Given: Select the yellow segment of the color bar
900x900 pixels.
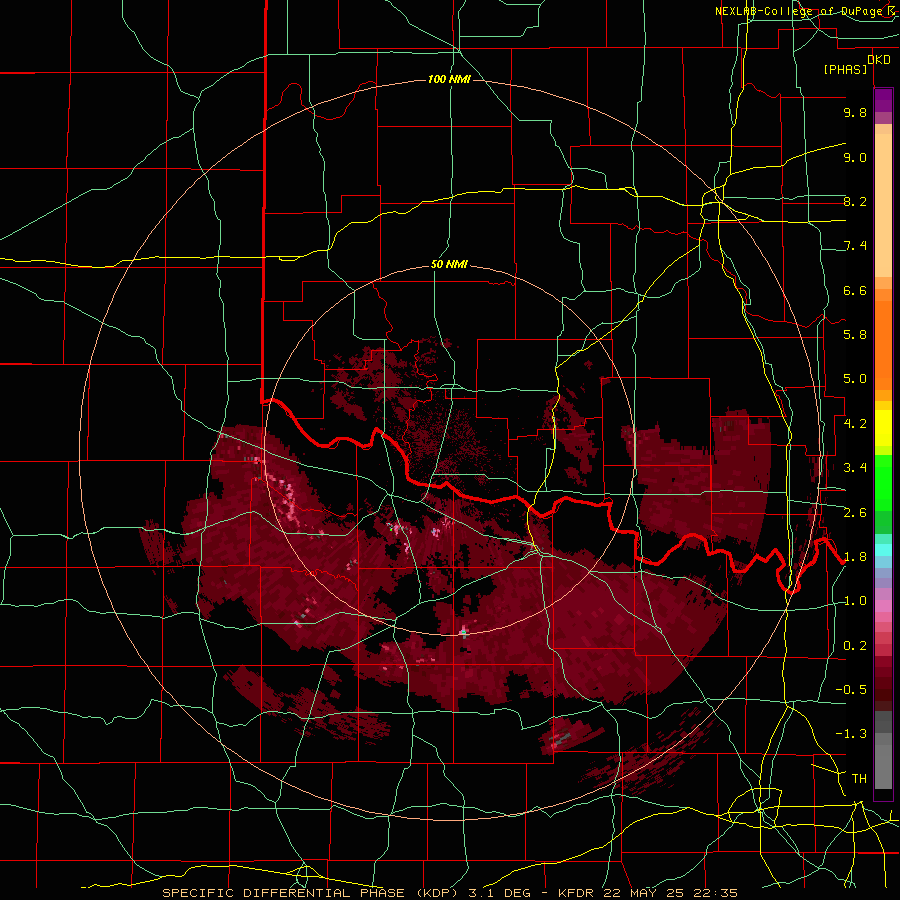Looking at the screenshot, I should pos(883,428).
